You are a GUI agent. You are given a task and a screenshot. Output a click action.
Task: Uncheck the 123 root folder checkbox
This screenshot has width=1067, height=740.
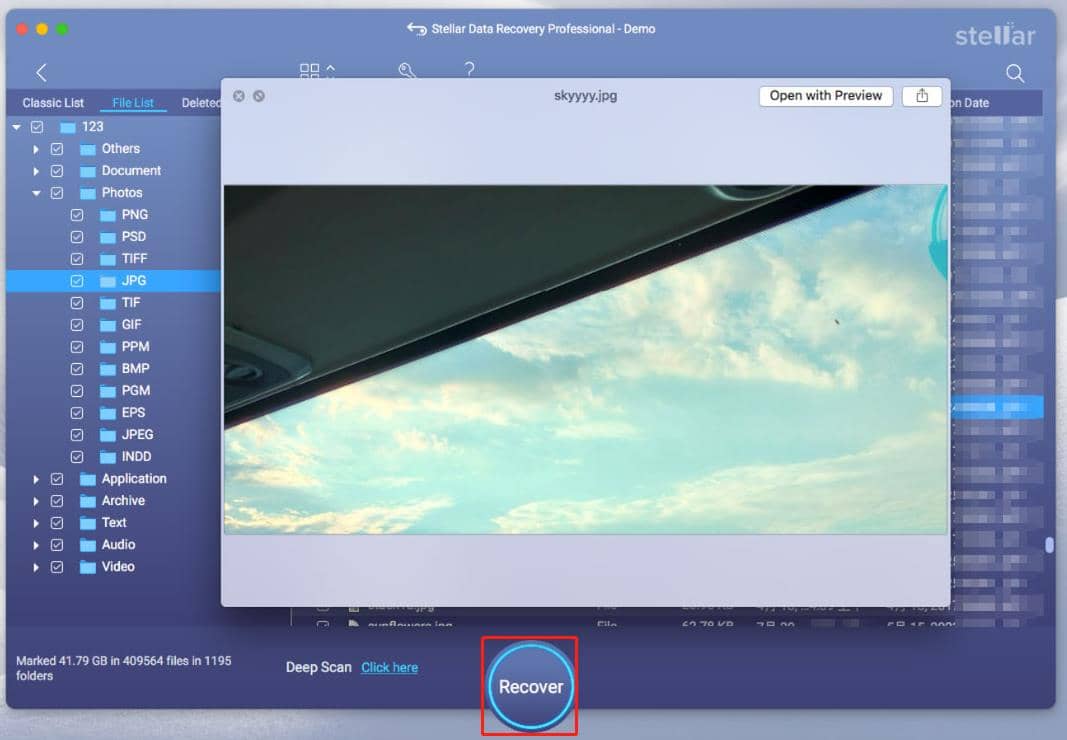37,127
